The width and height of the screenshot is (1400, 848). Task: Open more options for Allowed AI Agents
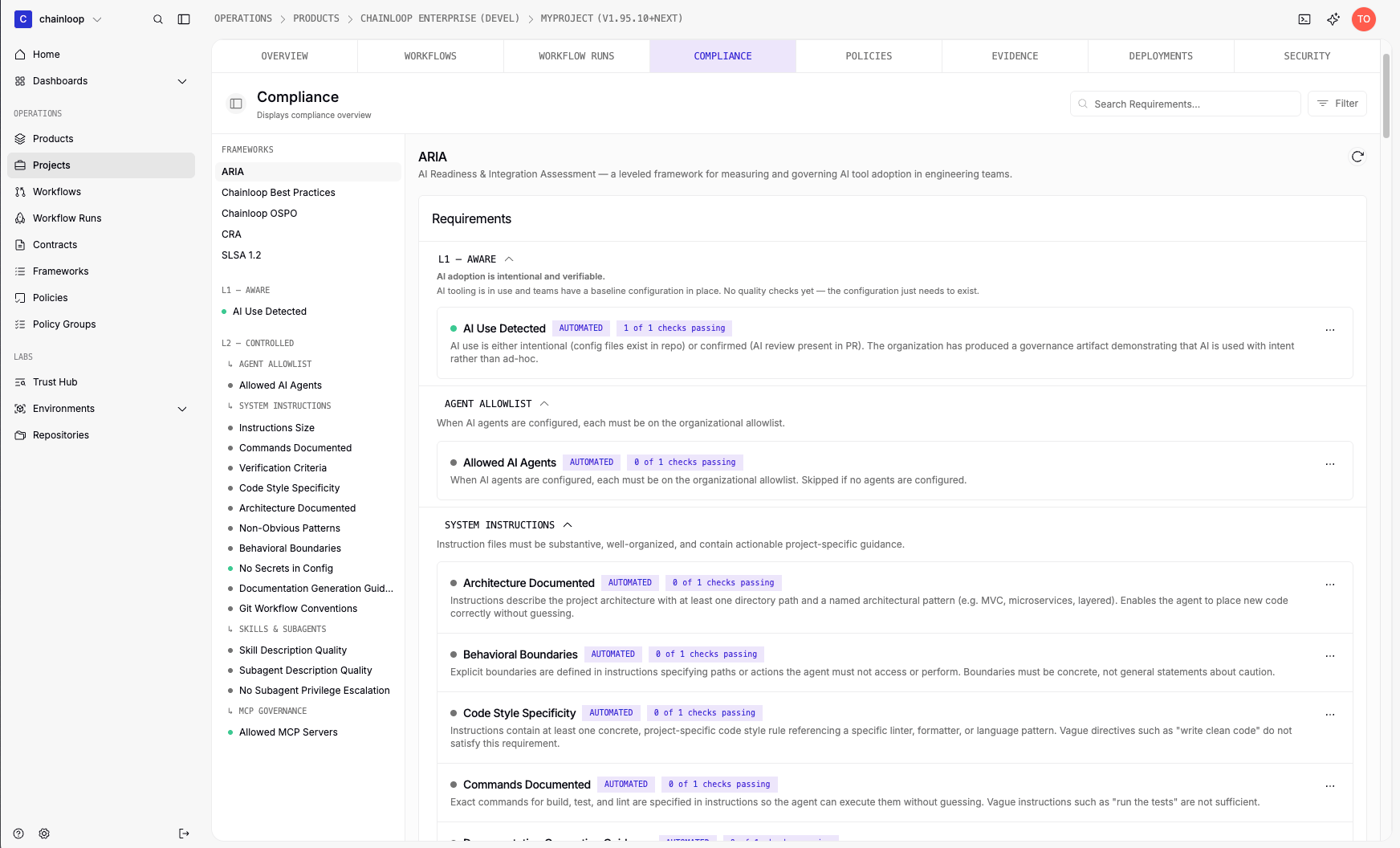[x=1330, y=464]
